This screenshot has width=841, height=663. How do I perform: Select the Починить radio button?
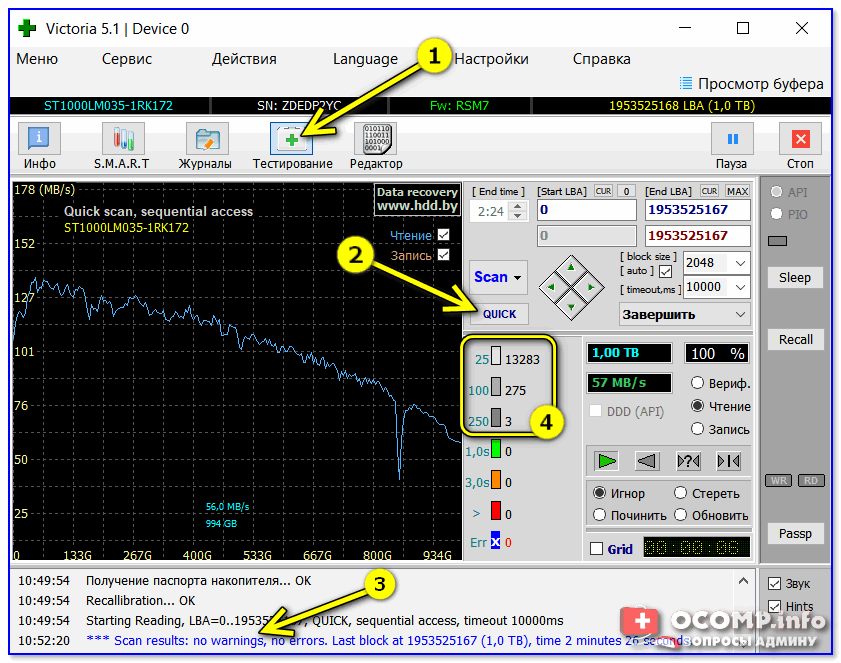click(600, 515)
